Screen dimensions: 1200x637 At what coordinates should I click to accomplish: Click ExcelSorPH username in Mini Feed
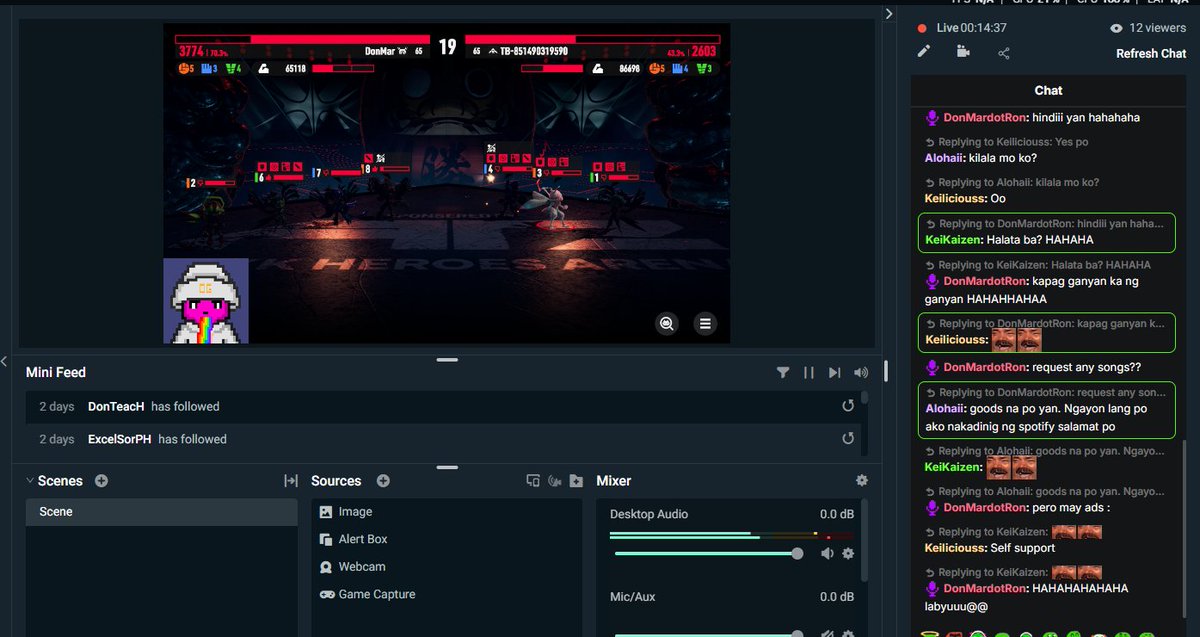pyautogui.click(x=120, y=439)
